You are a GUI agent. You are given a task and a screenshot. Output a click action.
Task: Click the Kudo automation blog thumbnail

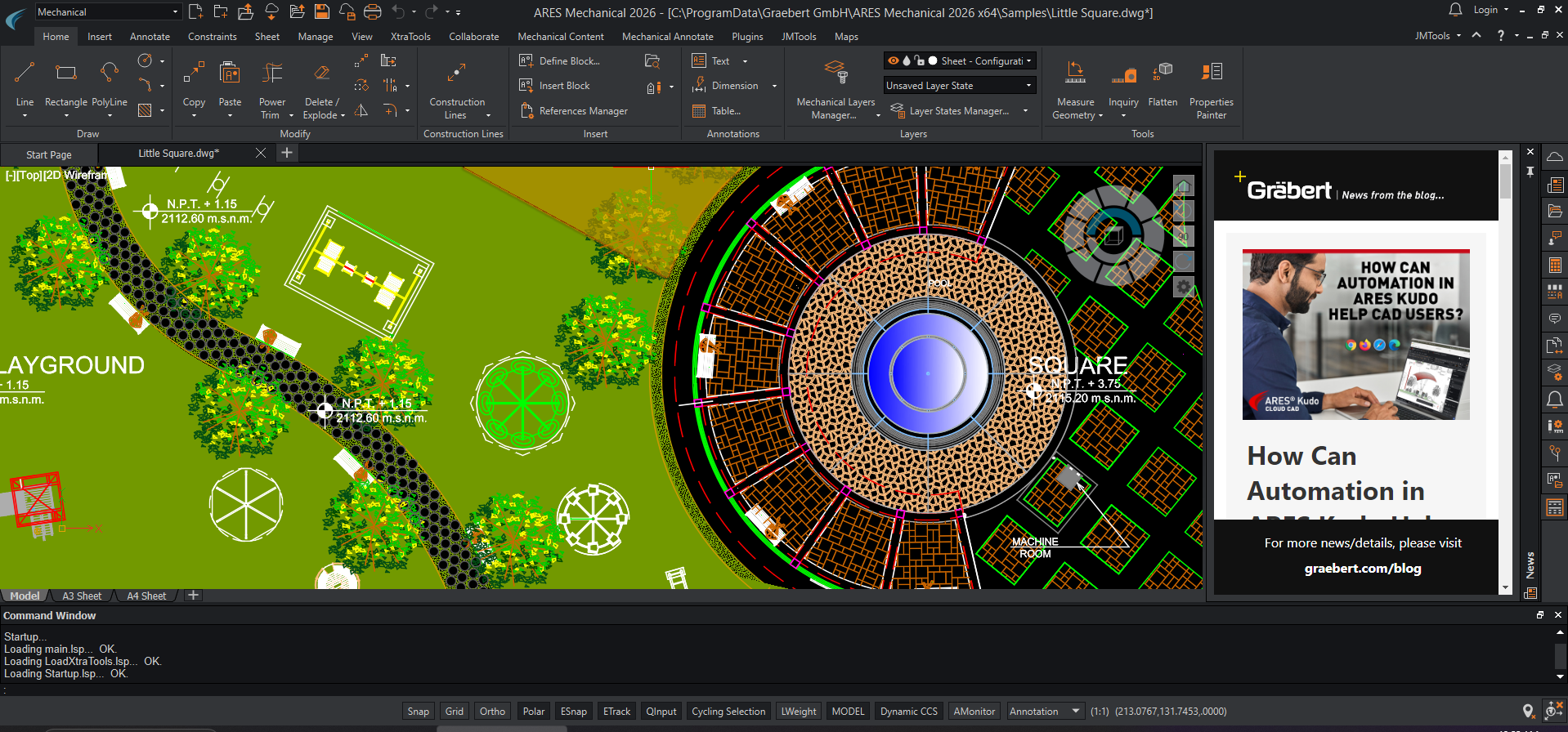[x=1355, y=335]
